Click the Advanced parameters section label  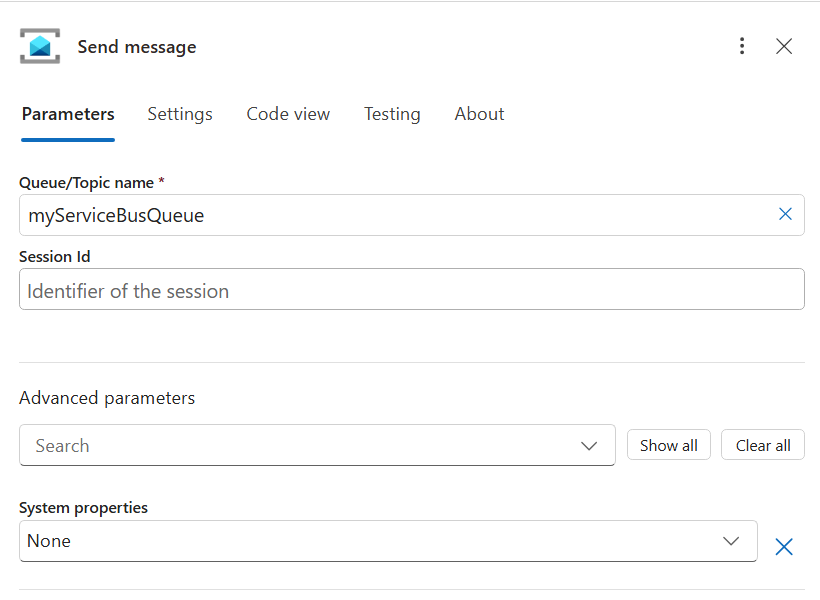[107, 398]
